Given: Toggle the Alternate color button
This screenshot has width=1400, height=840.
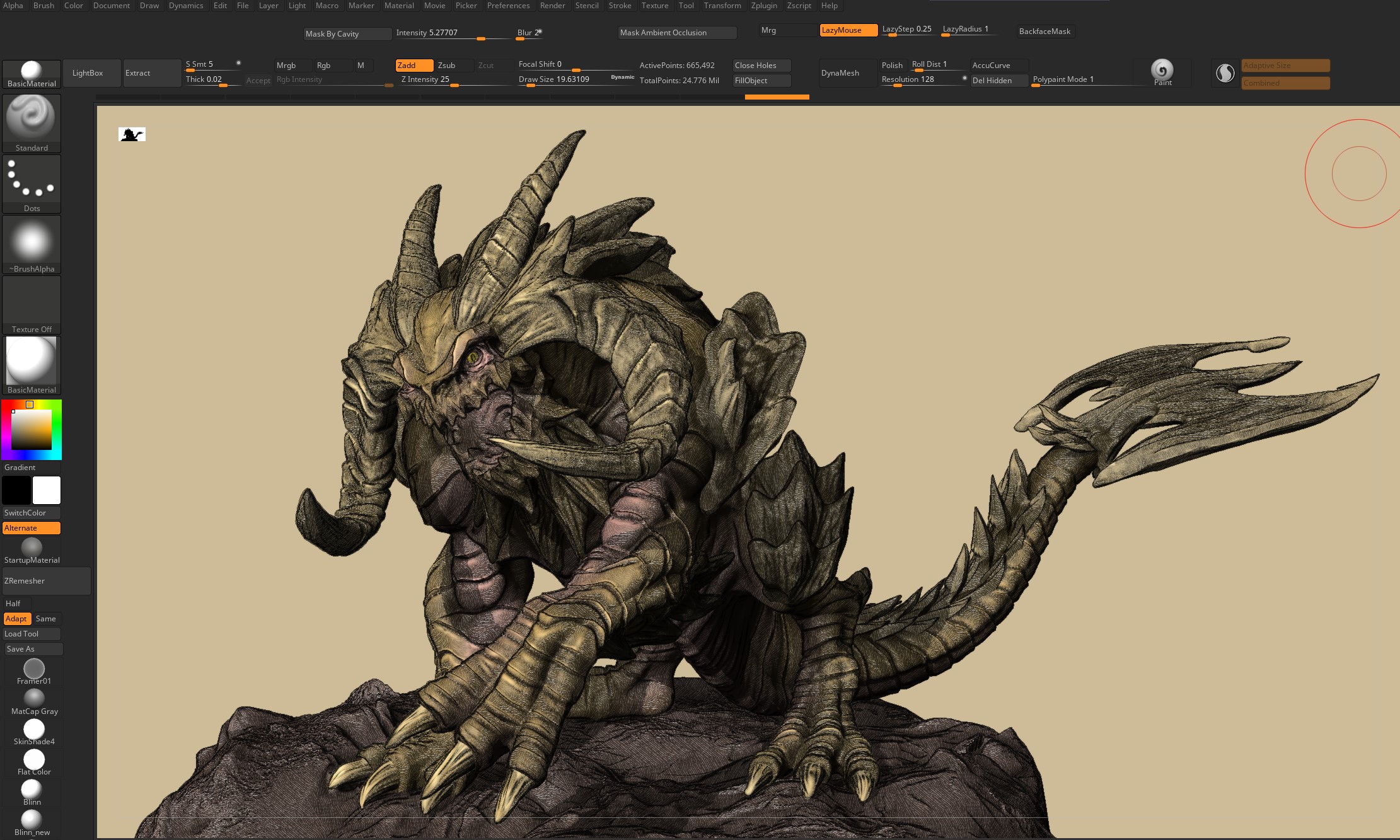Looking at the screenshot, I should (x=32, y=528).
